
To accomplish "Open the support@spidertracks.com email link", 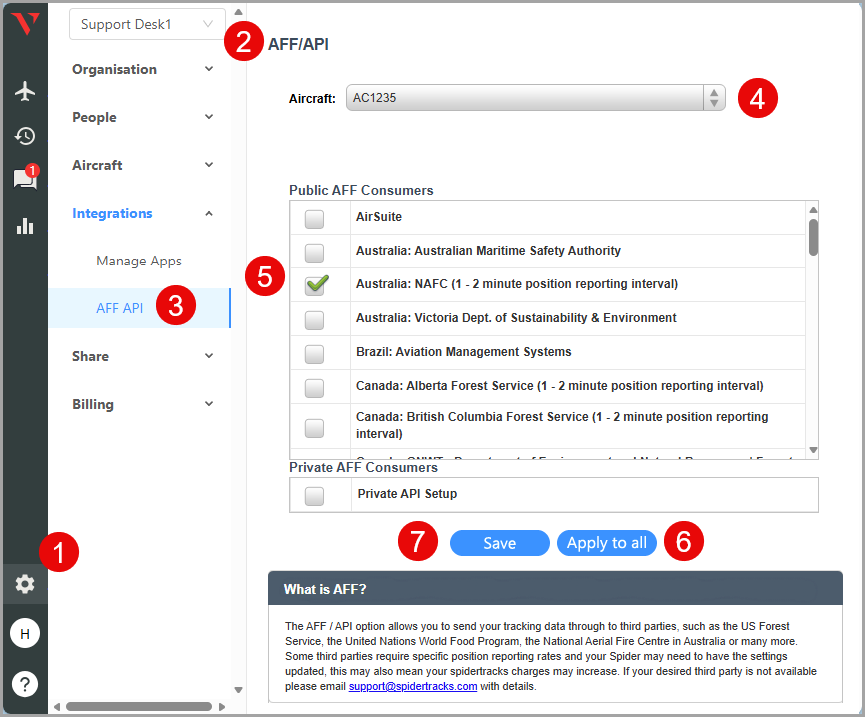I will point(412,687).
